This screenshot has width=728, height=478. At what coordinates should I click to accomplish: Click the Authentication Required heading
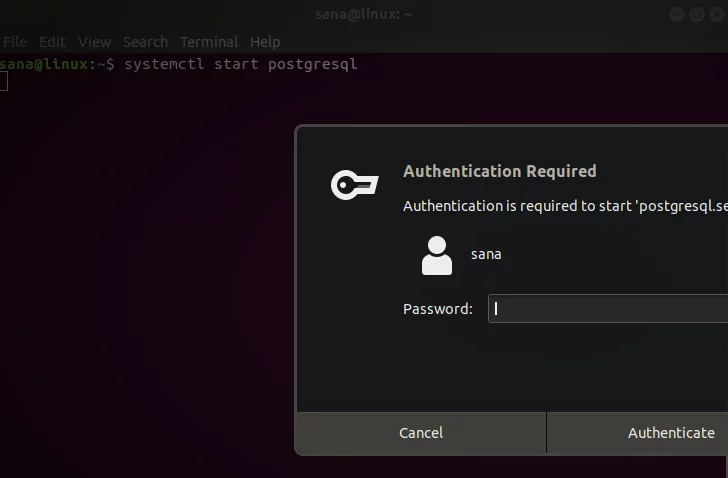(499, 171)
